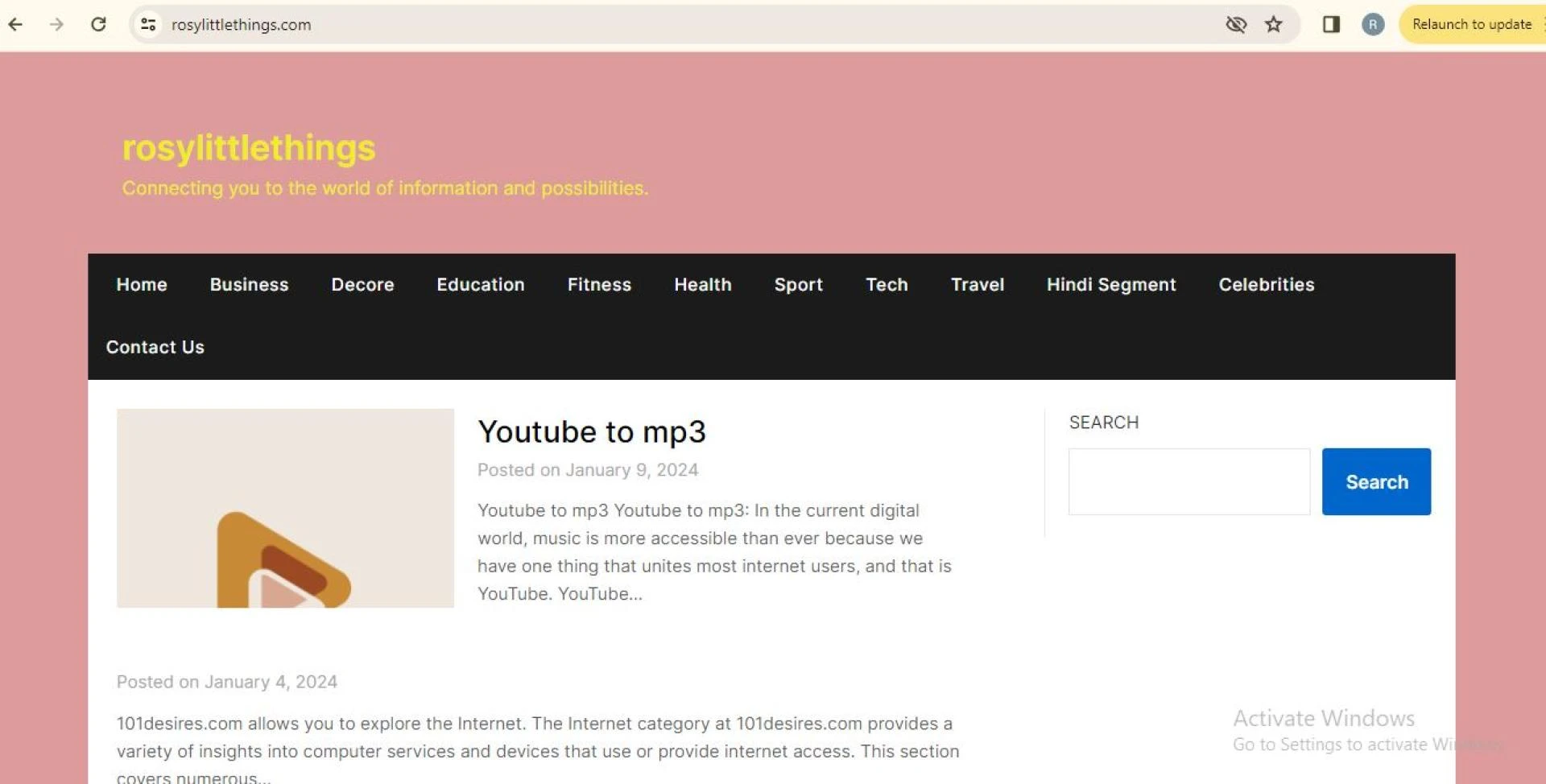1546x784 pixels.
Task: Click Relaunch to update button
Action: click(1471, 24)
